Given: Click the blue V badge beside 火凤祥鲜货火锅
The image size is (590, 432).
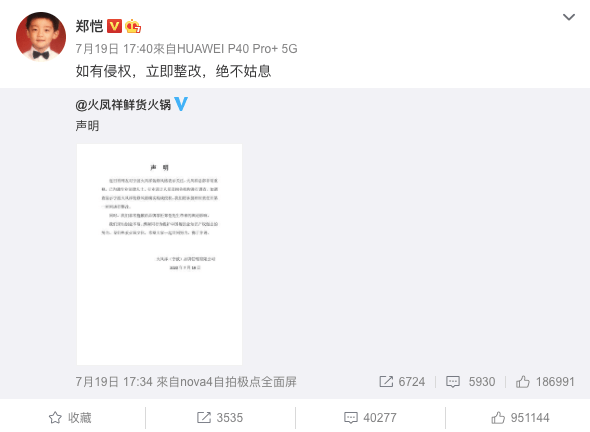Looking at the screenshot, I should coord(181,104).
